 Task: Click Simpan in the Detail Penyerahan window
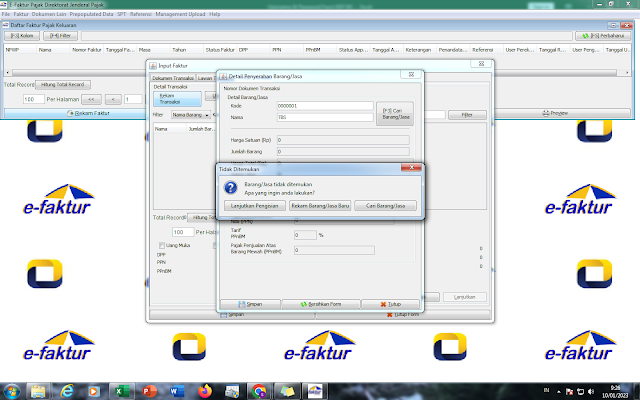(x=250, y=304)
